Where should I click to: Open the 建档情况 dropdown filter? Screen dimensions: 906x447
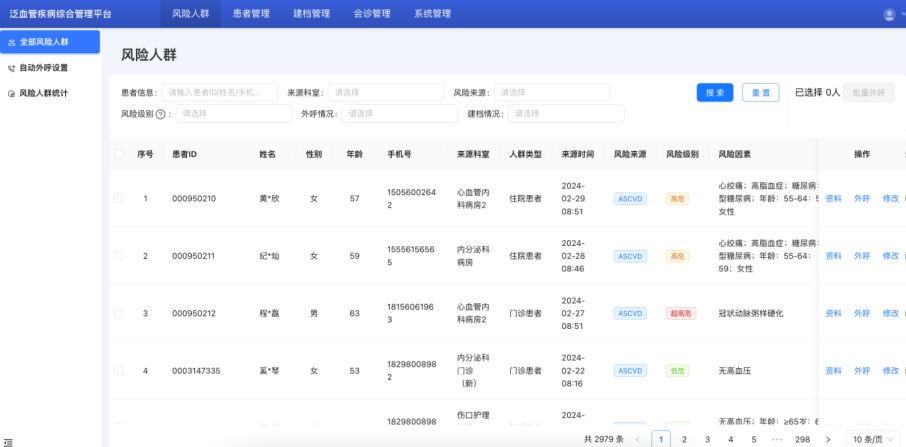point(566,114)
